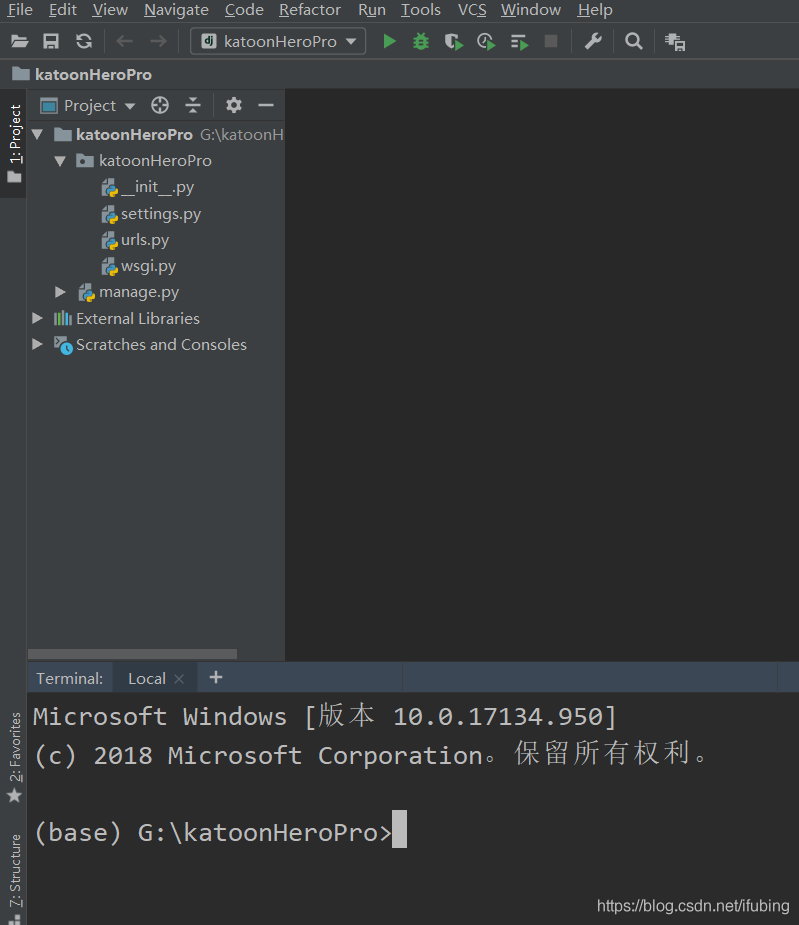The image size is (799, 925).
Task: Select wsgi.py in project tree
Action: [x=148, y=265]
